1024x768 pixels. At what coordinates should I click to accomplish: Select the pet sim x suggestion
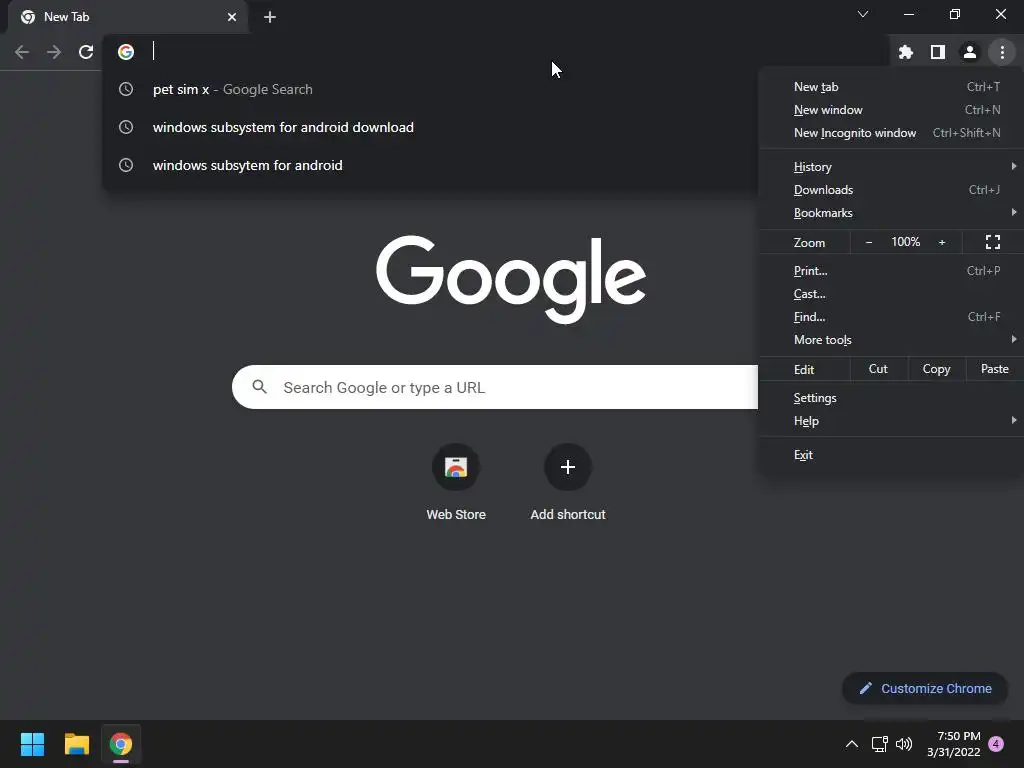tap(430, 89)
